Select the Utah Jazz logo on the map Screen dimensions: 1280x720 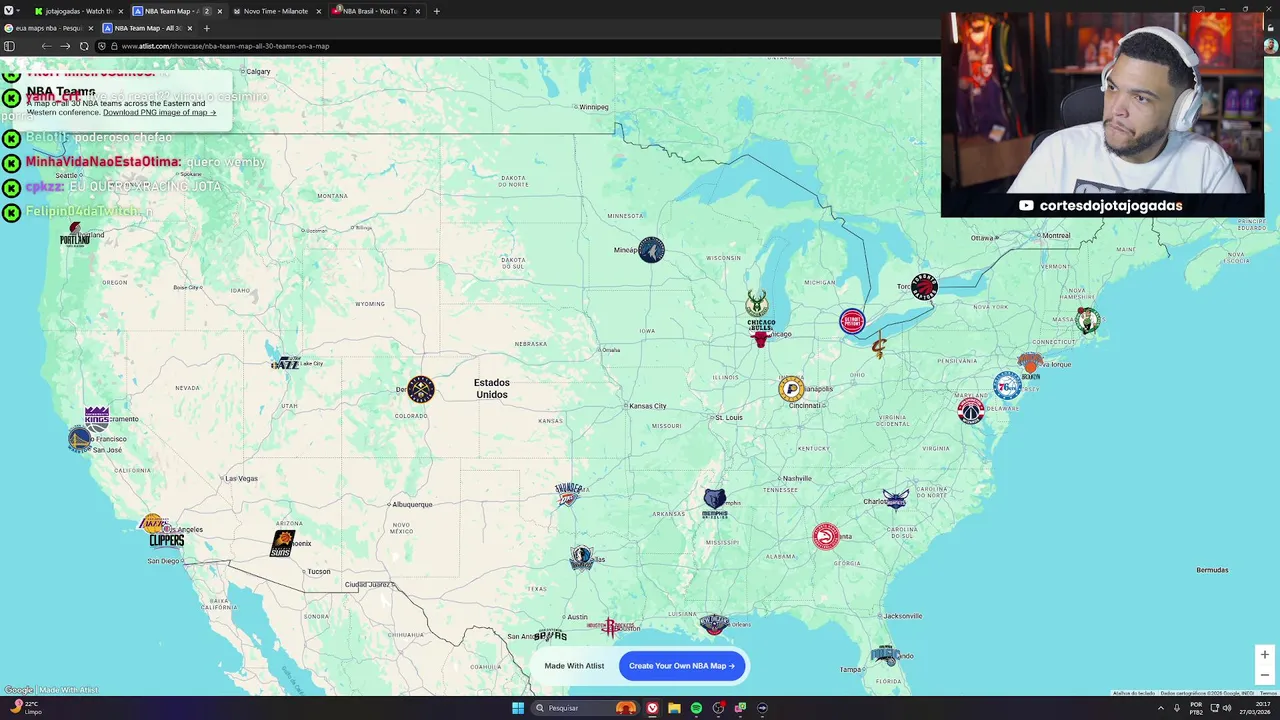(x=286, y=363)
